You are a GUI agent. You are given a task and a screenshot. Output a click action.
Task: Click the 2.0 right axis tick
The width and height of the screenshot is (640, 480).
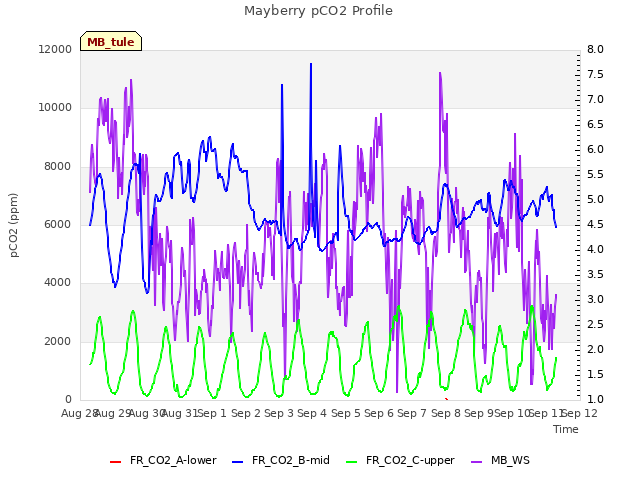[x=595, y=349]
